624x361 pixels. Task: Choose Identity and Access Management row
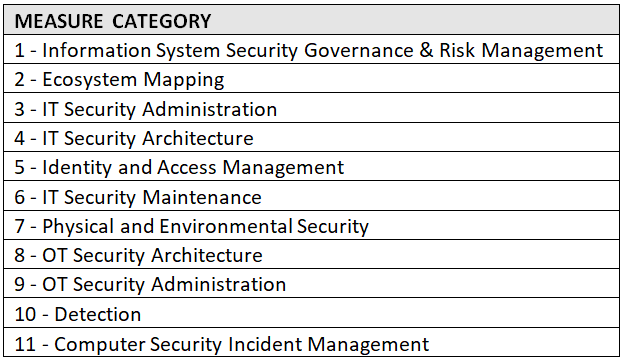click(x=312, y=166)
